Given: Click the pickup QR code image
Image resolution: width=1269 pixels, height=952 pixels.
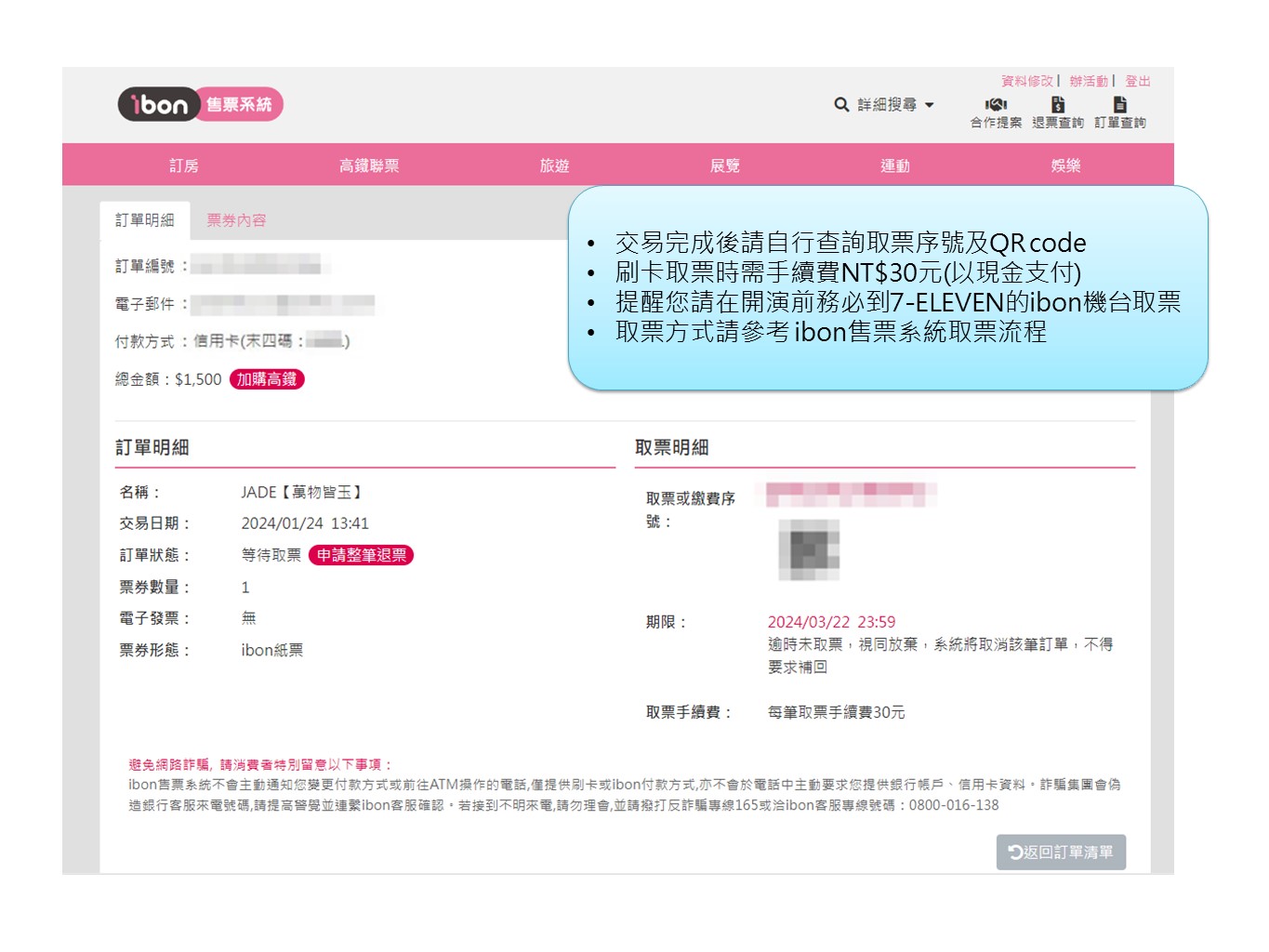Looking at the screenshot, I should (x=809, y=549).
